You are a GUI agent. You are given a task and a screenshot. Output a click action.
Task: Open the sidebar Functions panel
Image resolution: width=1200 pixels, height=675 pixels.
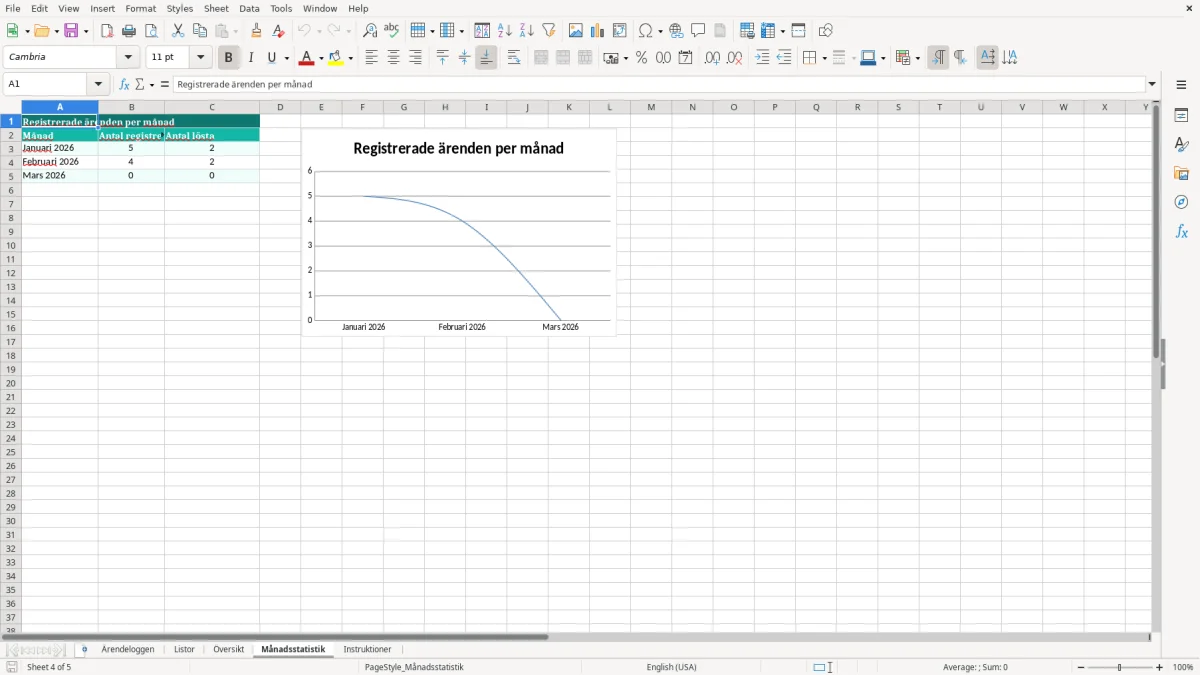[1181, 231]
